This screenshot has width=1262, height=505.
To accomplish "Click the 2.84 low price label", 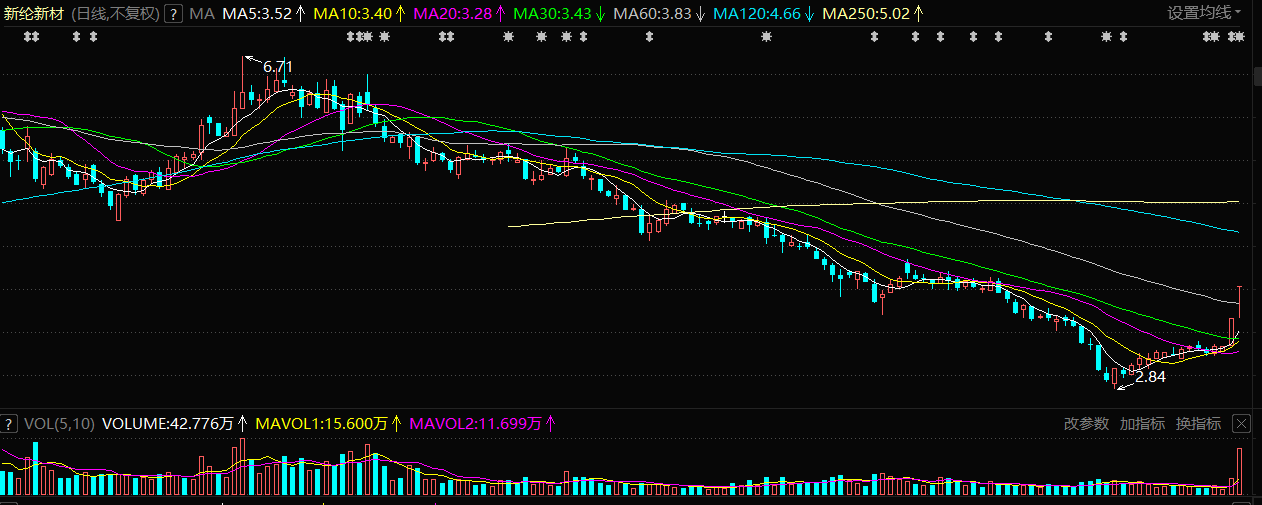I will pyautogui.click(x=1151, y=377).
